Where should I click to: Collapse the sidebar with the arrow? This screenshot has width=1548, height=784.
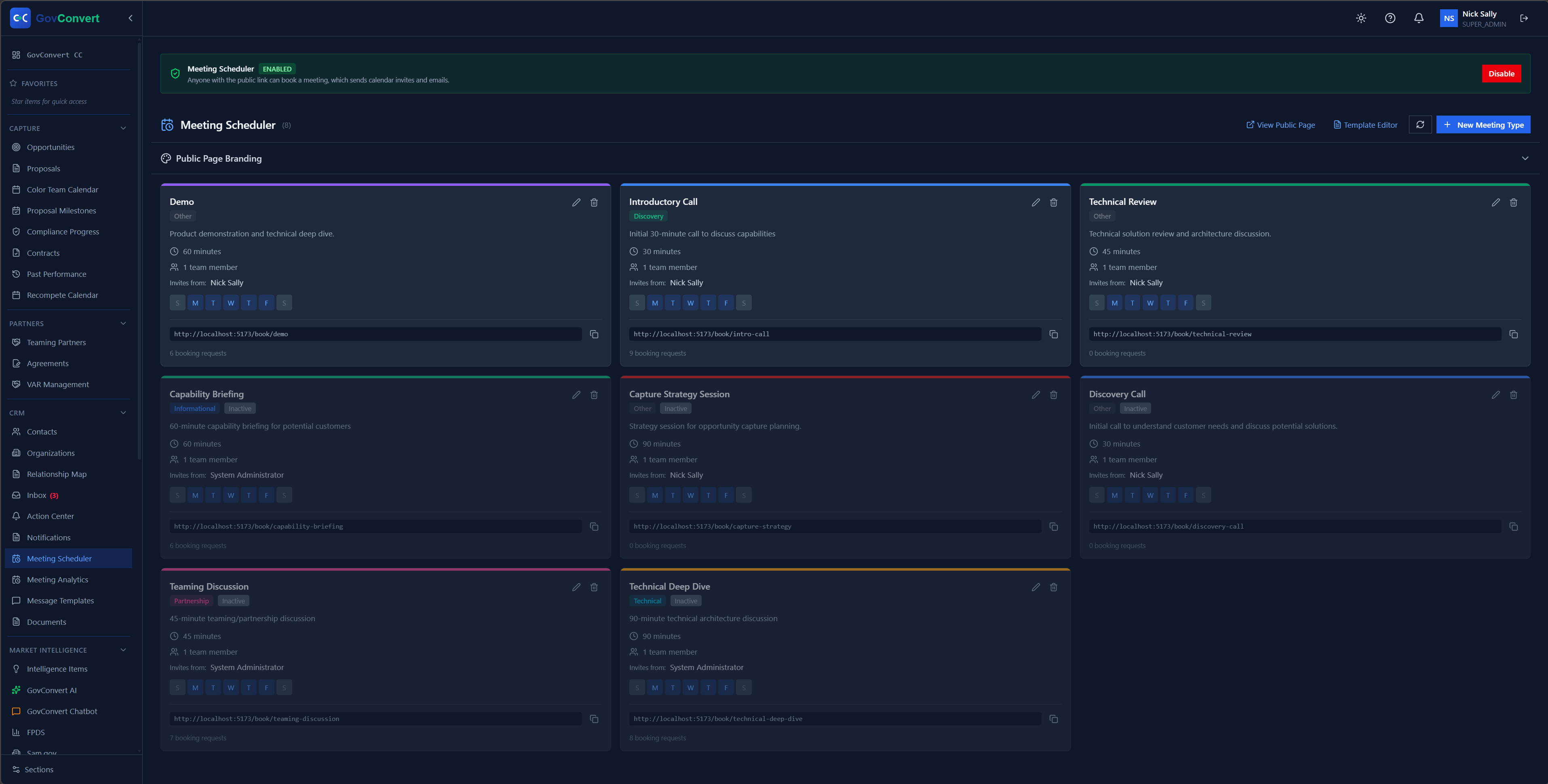click(x=131, y=18)
